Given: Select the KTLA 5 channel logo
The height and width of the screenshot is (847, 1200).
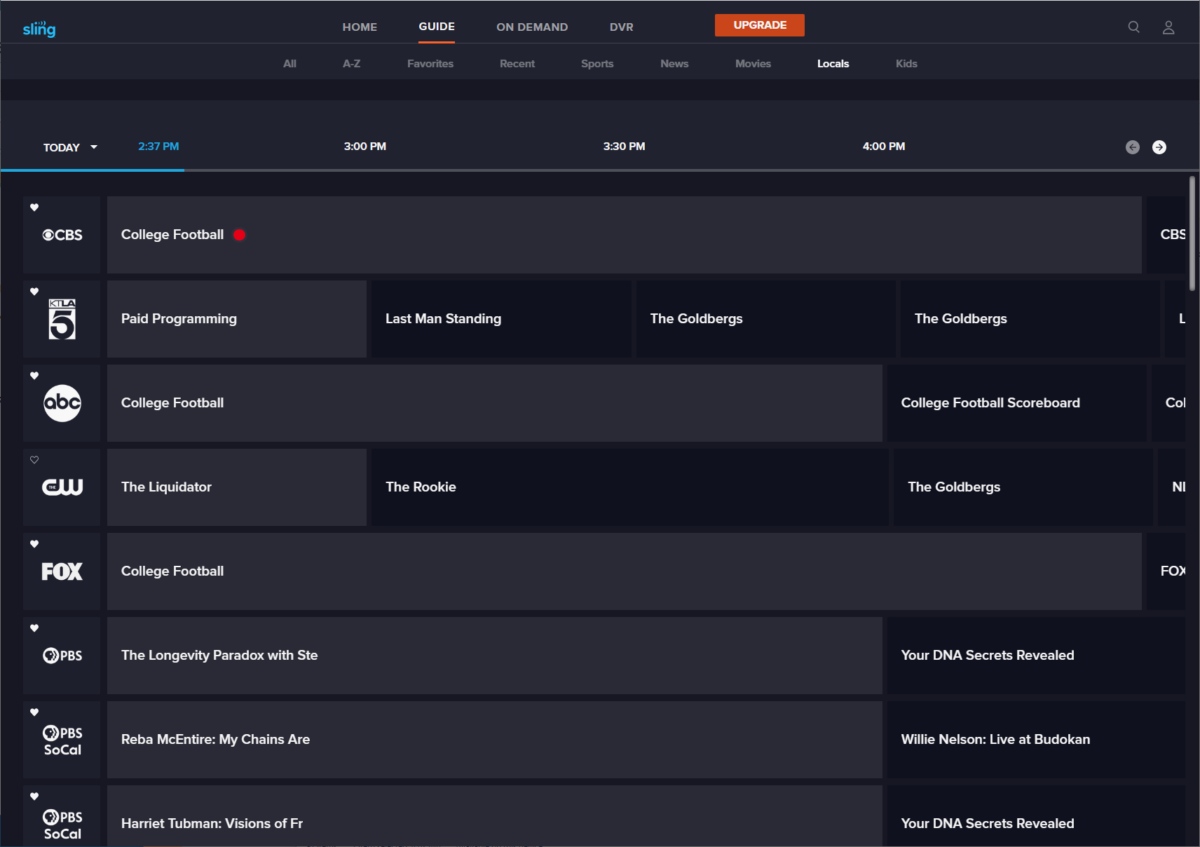Looking at the screenshot, I should 62,319.
